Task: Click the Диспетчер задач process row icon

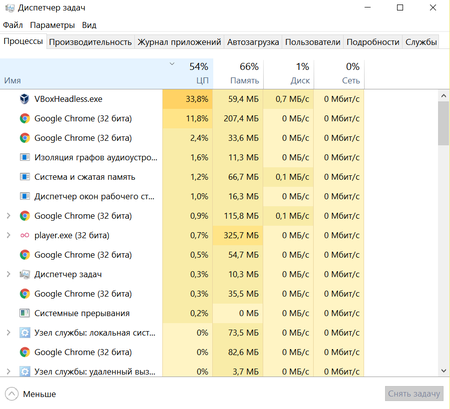Action: click(x=24, y=274)
